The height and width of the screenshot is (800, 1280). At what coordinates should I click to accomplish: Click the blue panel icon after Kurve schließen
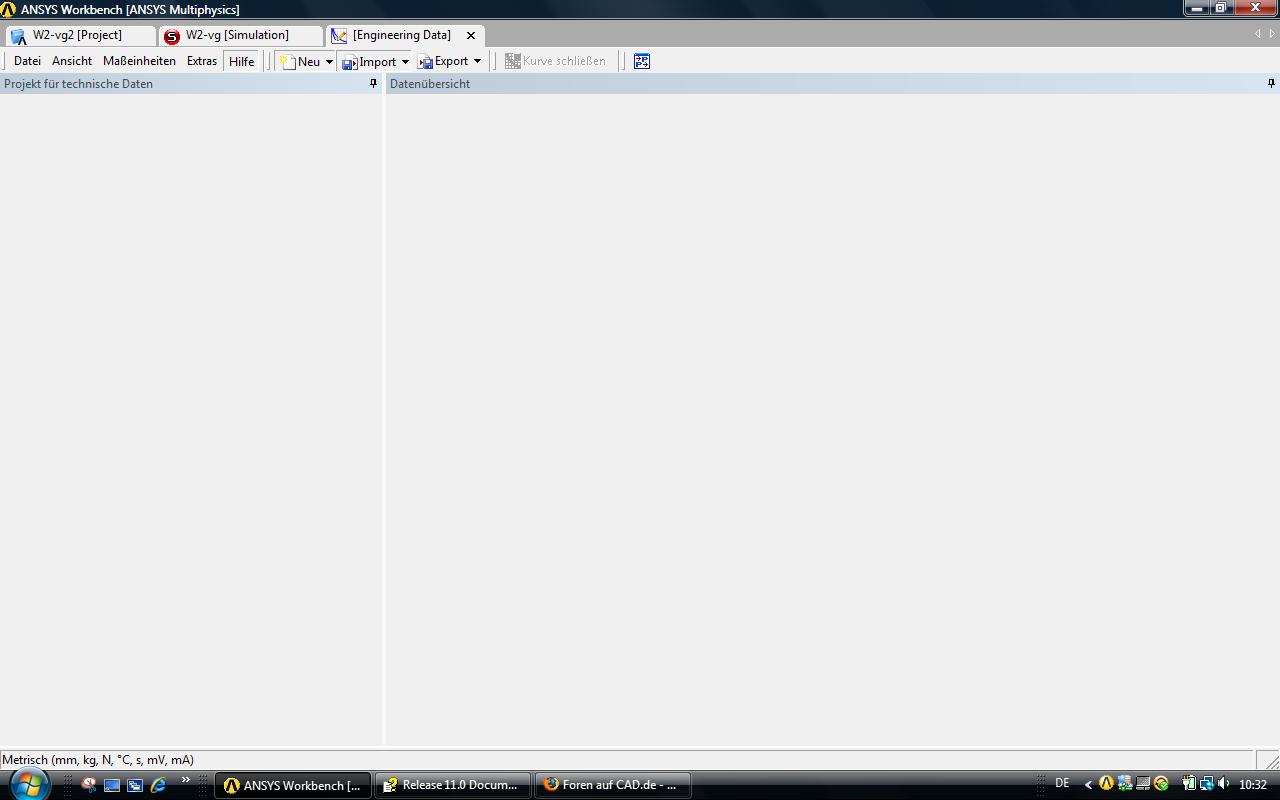[x=642, y=61]
